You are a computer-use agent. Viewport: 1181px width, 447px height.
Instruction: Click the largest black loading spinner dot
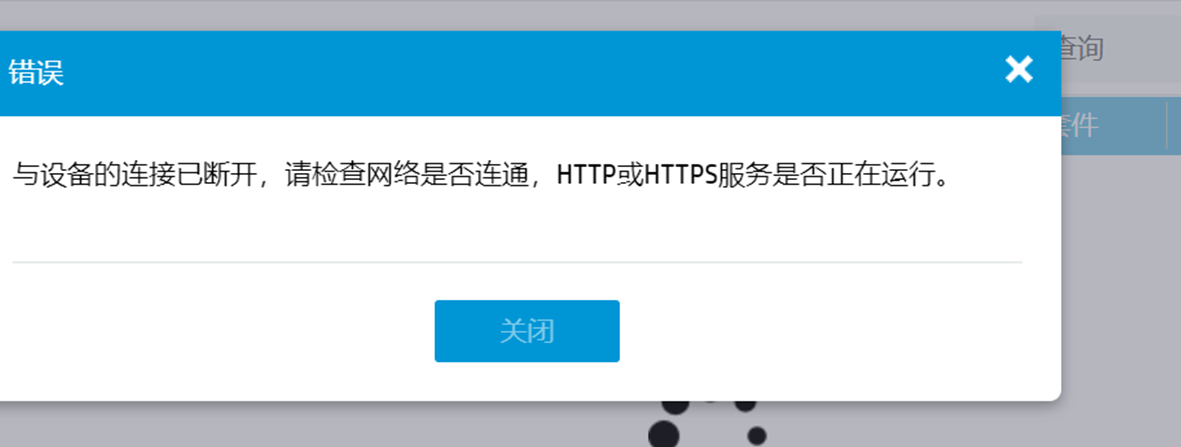point(664,435)
